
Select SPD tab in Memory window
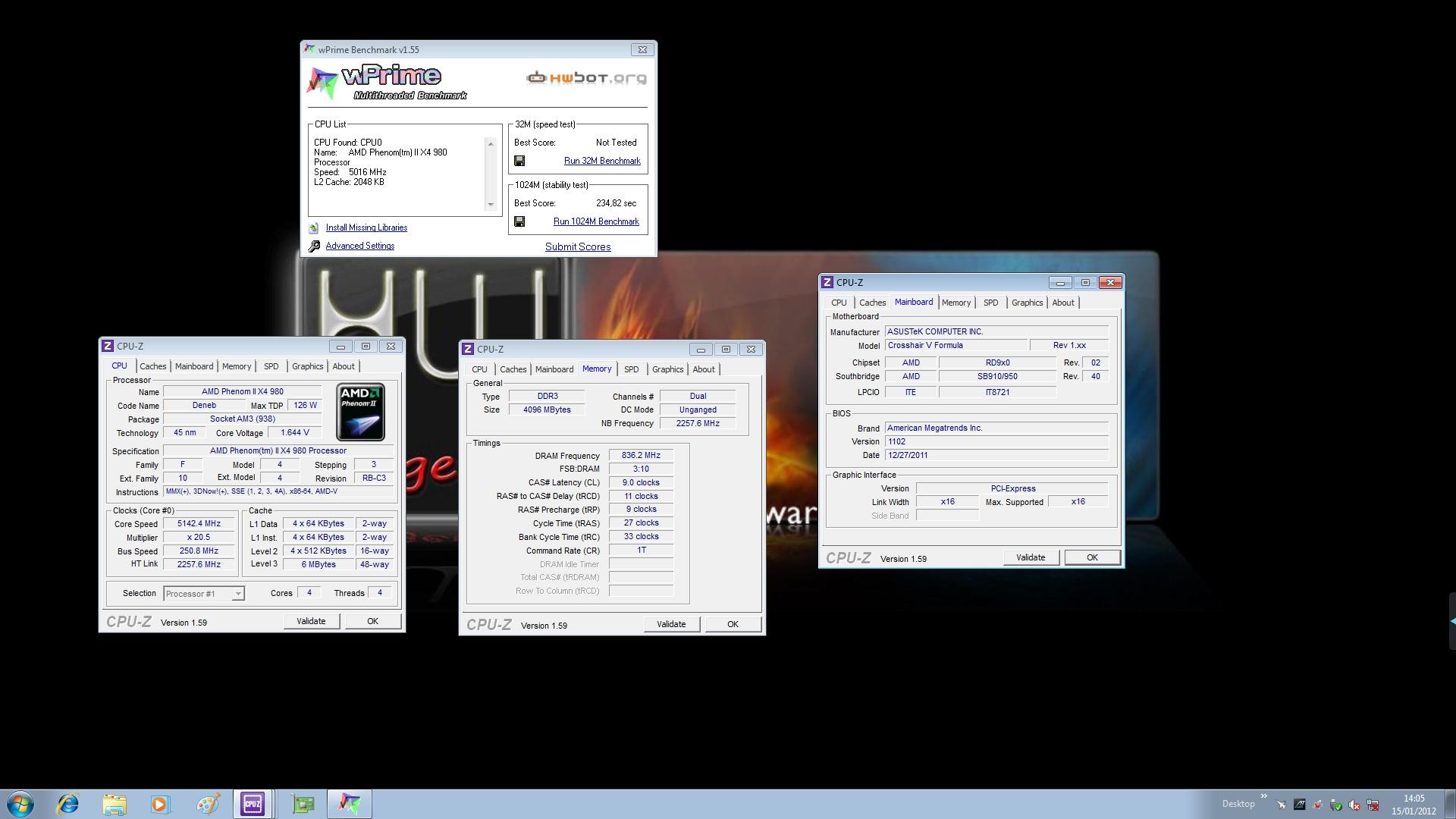pyautogui.click(x=632, y=369)
